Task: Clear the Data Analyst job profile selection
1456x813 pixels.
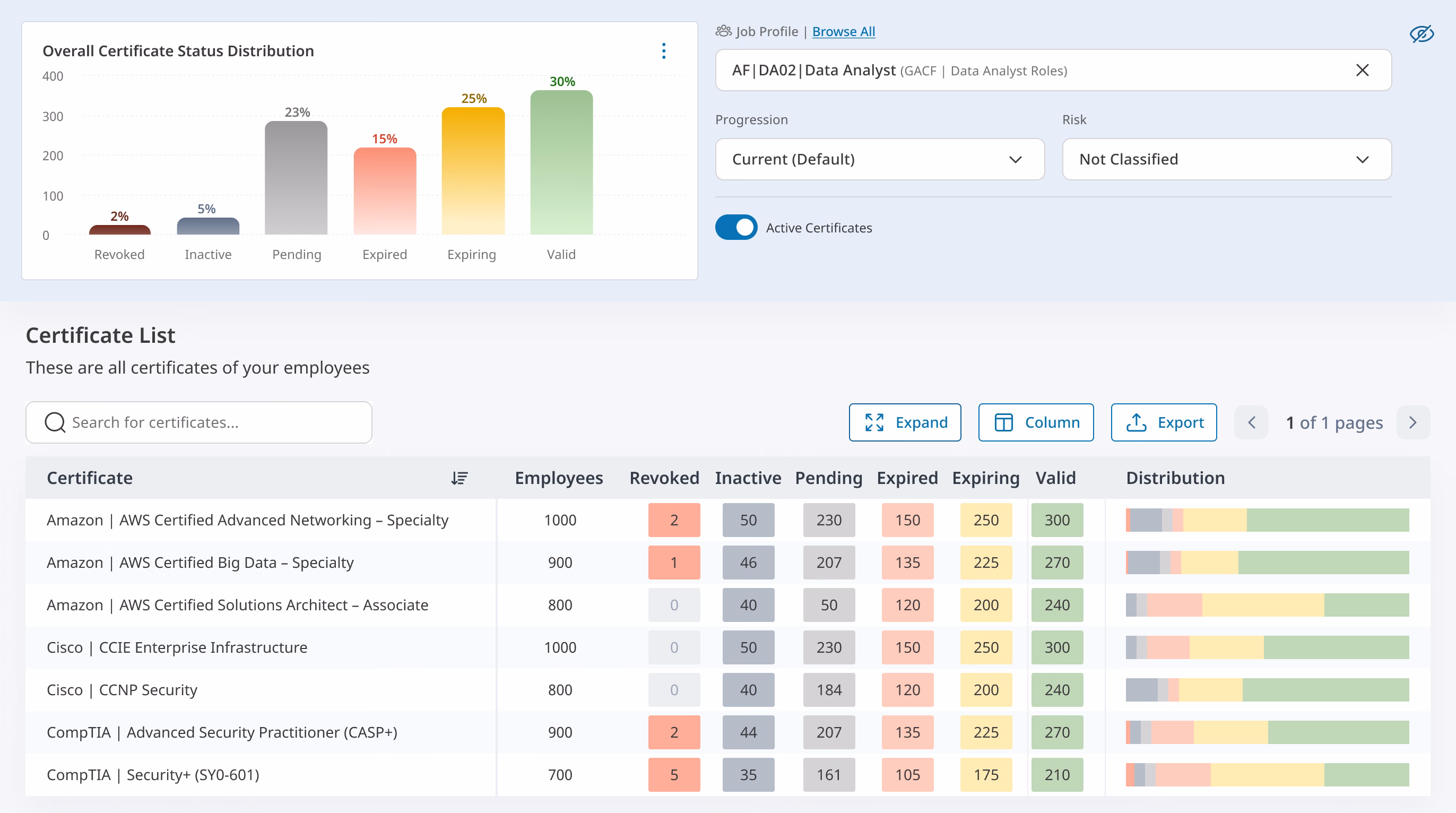Action: (1362, 70)
